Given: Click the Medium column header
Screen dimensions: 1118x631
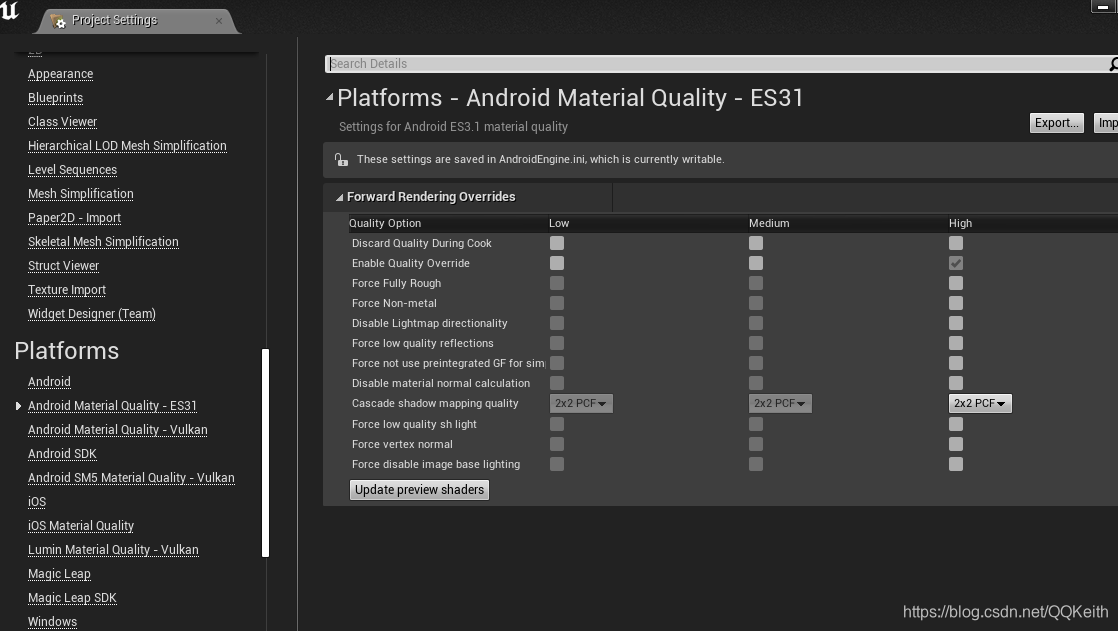Looking at the screenshot, I should pos(769,223).
